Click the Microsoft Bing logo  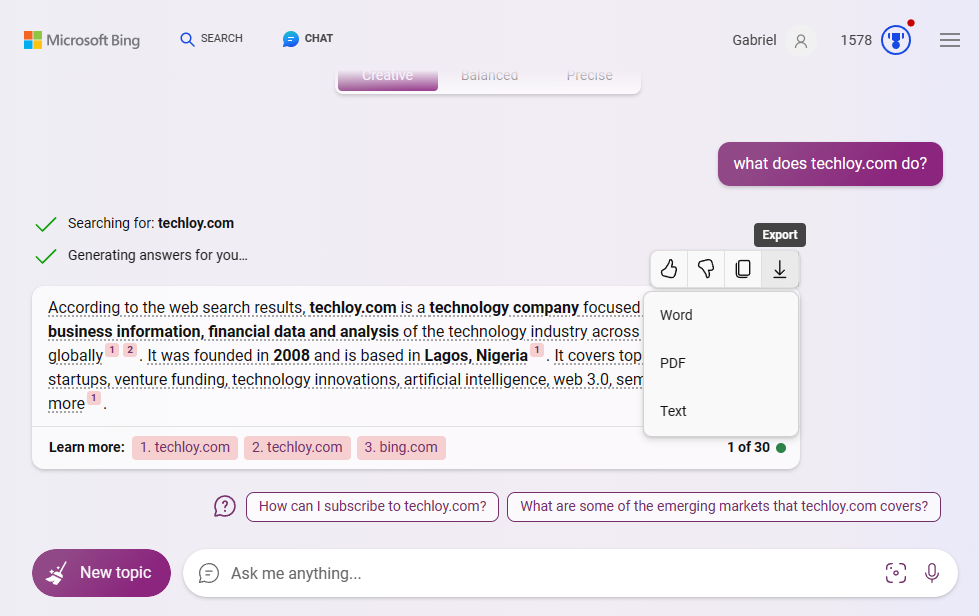[x=82, y=40]
